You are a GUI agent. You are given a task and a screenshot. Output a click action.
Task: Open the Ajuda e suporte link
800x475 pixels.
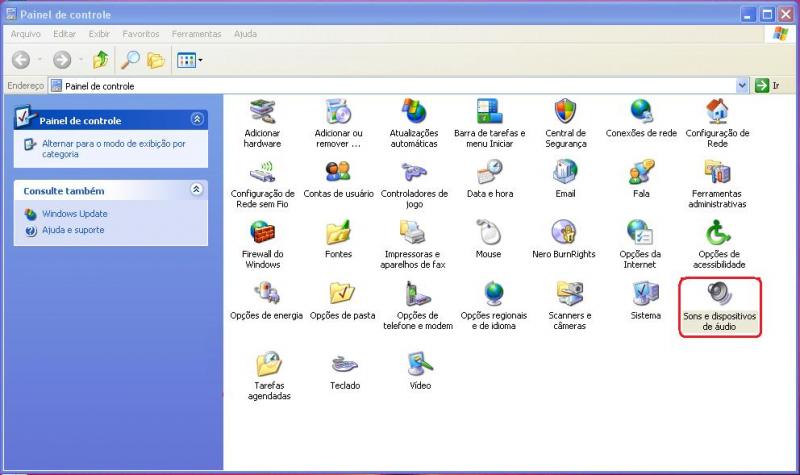[73, 230]
